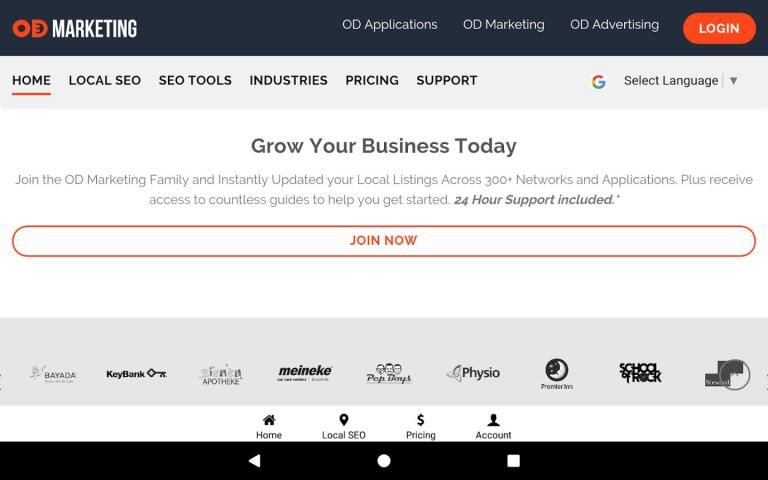The image size is (768, 480).
Task: Click the Google translate G icon
Action: click(x=598, y=81)
